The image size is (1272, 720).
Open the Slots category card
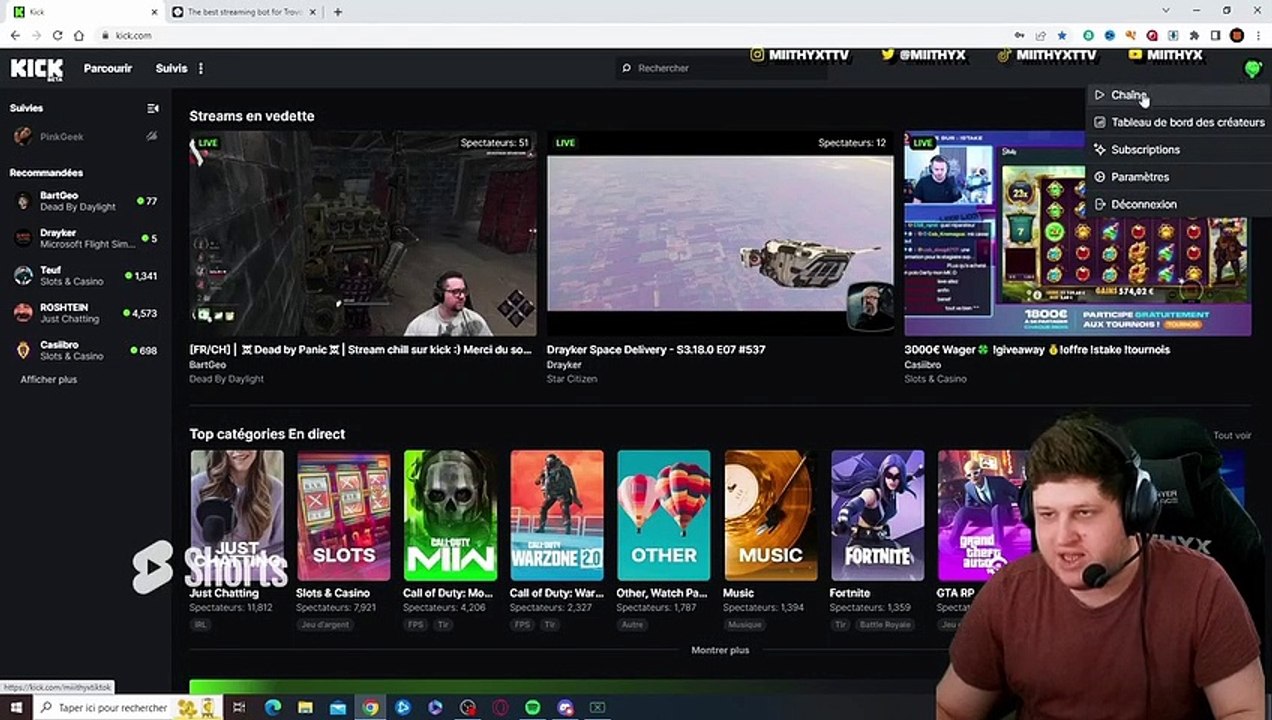(x=344, y=515)
